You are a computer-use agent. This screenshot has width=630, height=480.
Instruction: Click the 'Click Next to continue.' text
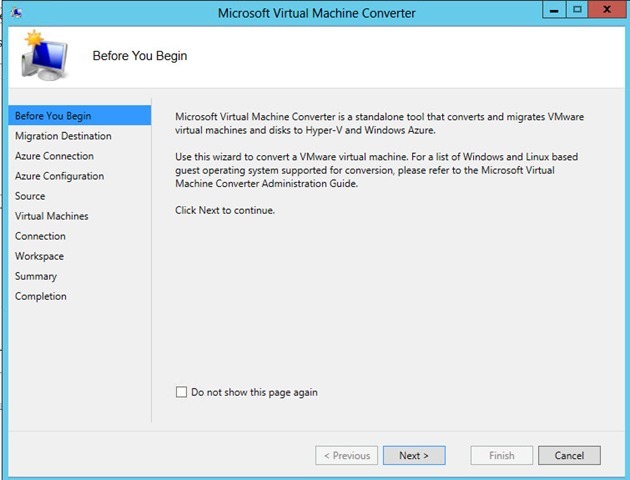click(x=225, y=210)
